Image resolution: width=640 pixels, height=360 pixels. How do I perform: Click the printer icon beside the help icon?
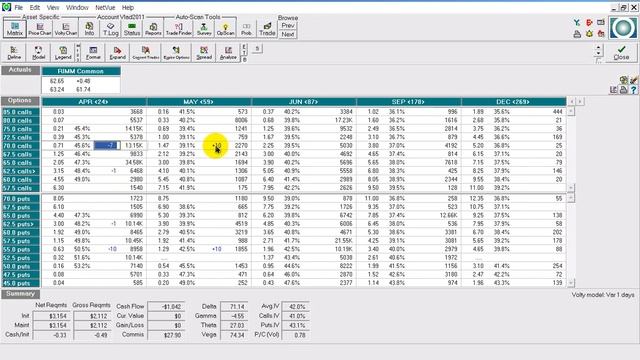coord(623,90)
